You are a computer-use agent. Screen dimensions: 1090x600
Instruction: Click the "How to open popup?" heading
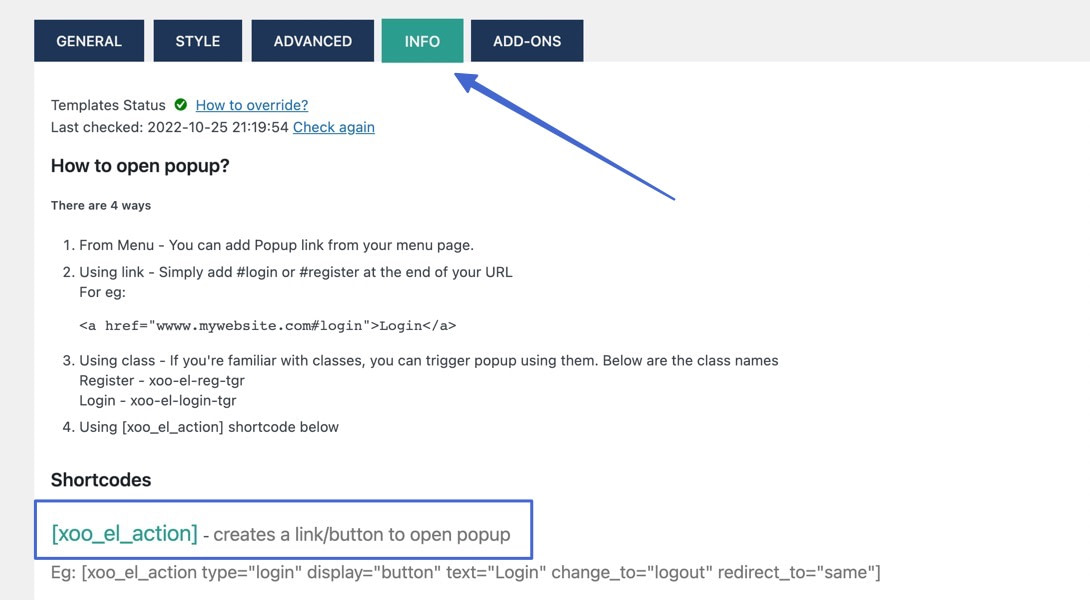click(x=139, y=165)
